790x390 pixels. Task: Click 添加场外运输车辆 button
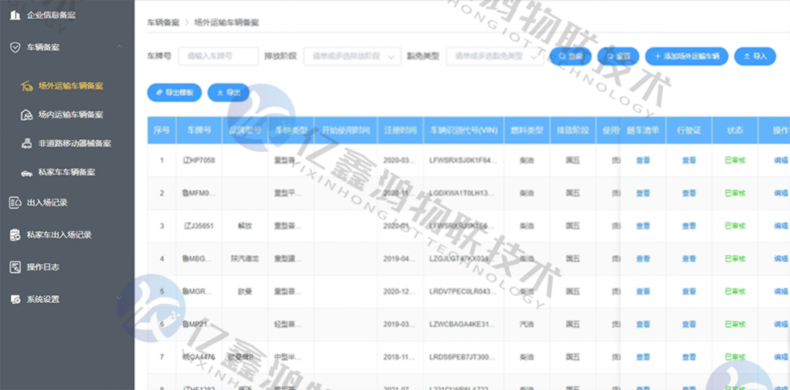687,56
